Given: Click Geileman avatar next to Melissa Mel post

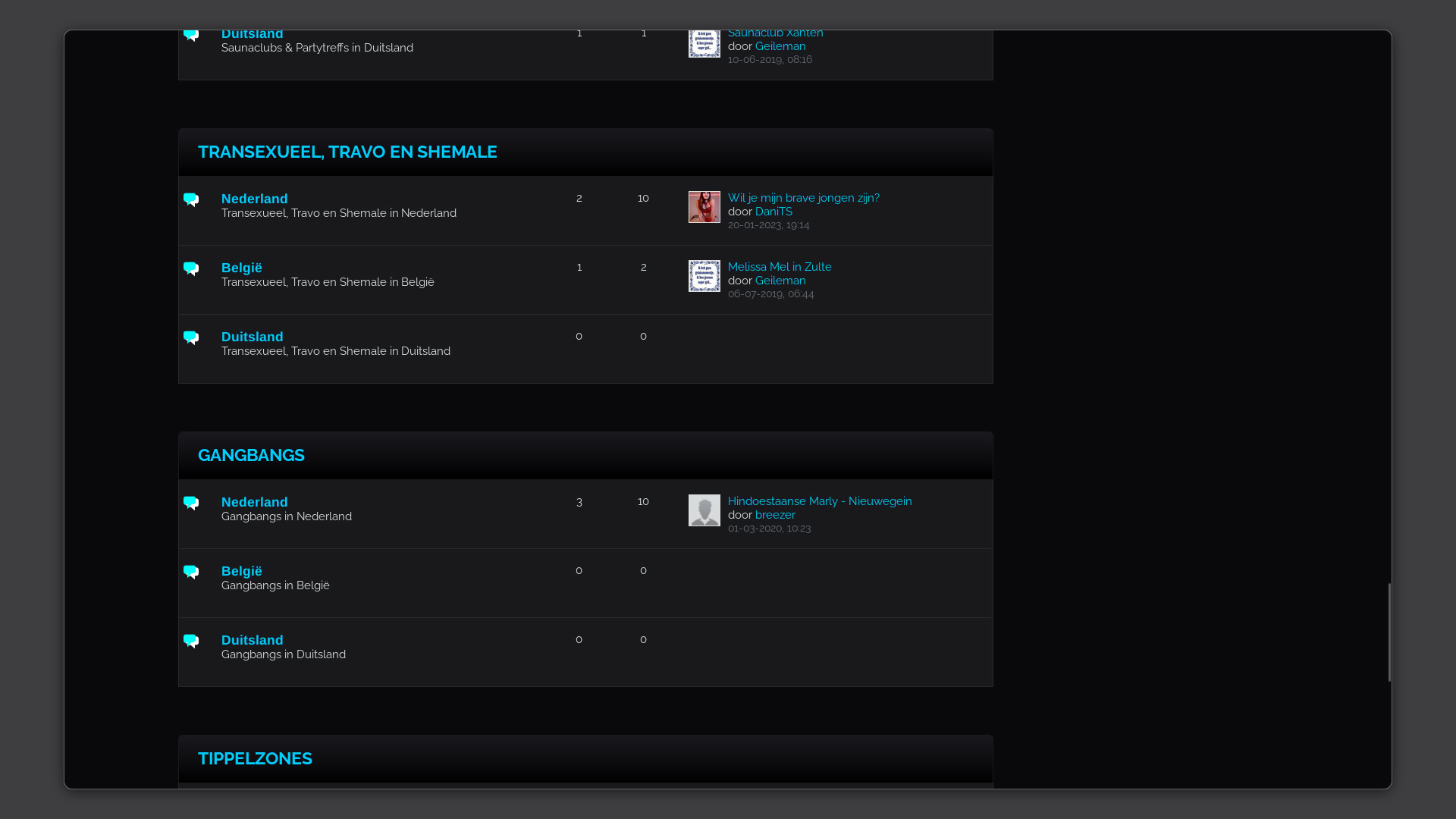Looking at the screenshot, I should 704,276.
